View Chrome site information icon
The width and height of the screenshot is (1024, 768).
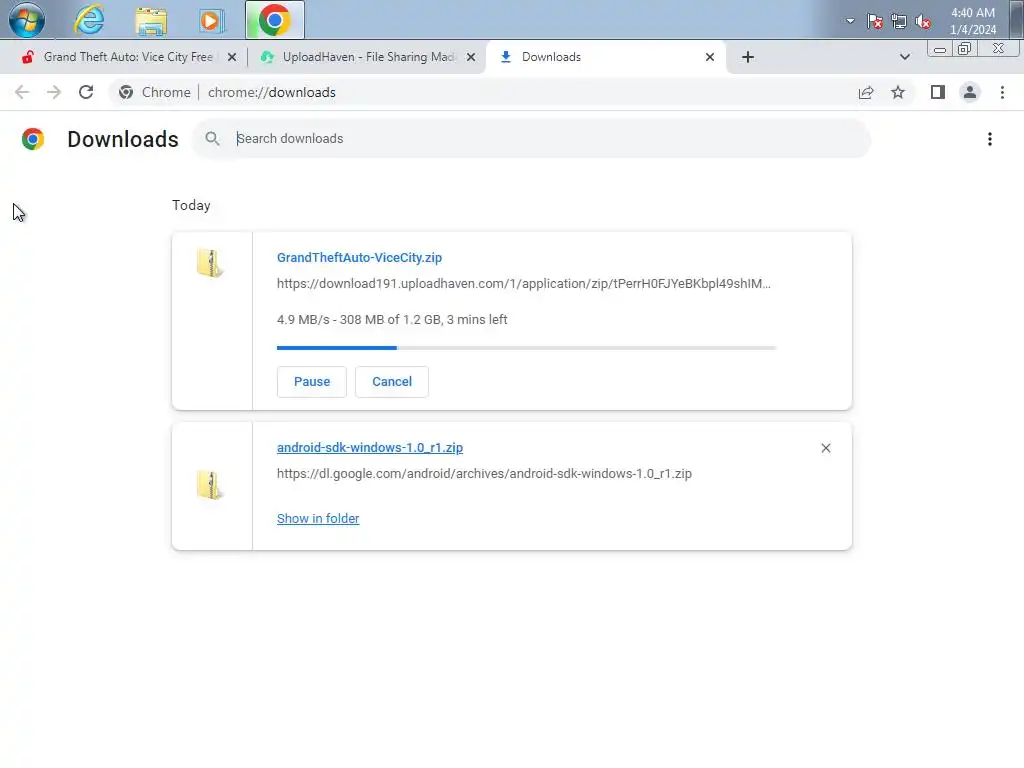(x=126, y=92)
